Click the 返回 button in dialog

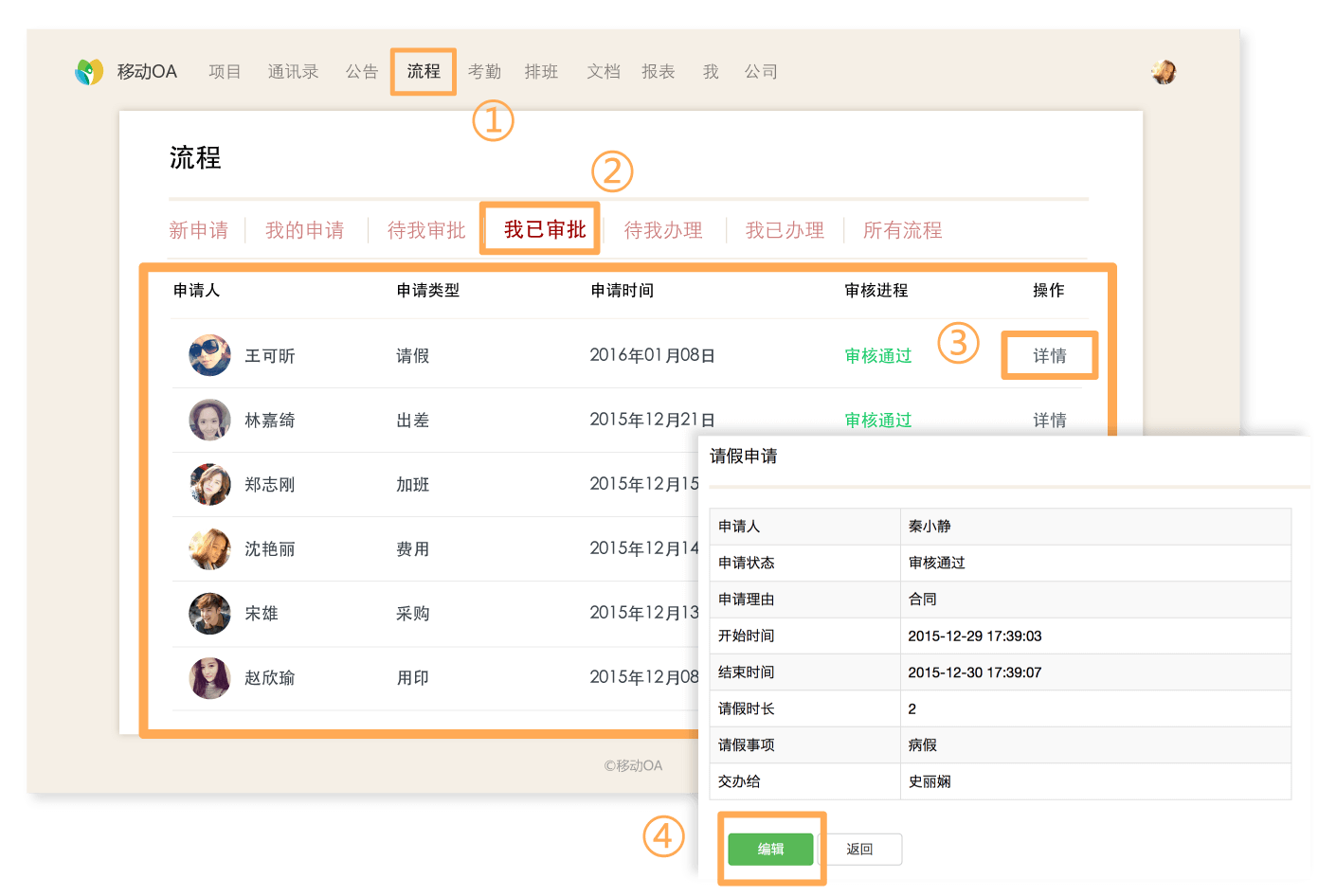click(x=859, y=850)
